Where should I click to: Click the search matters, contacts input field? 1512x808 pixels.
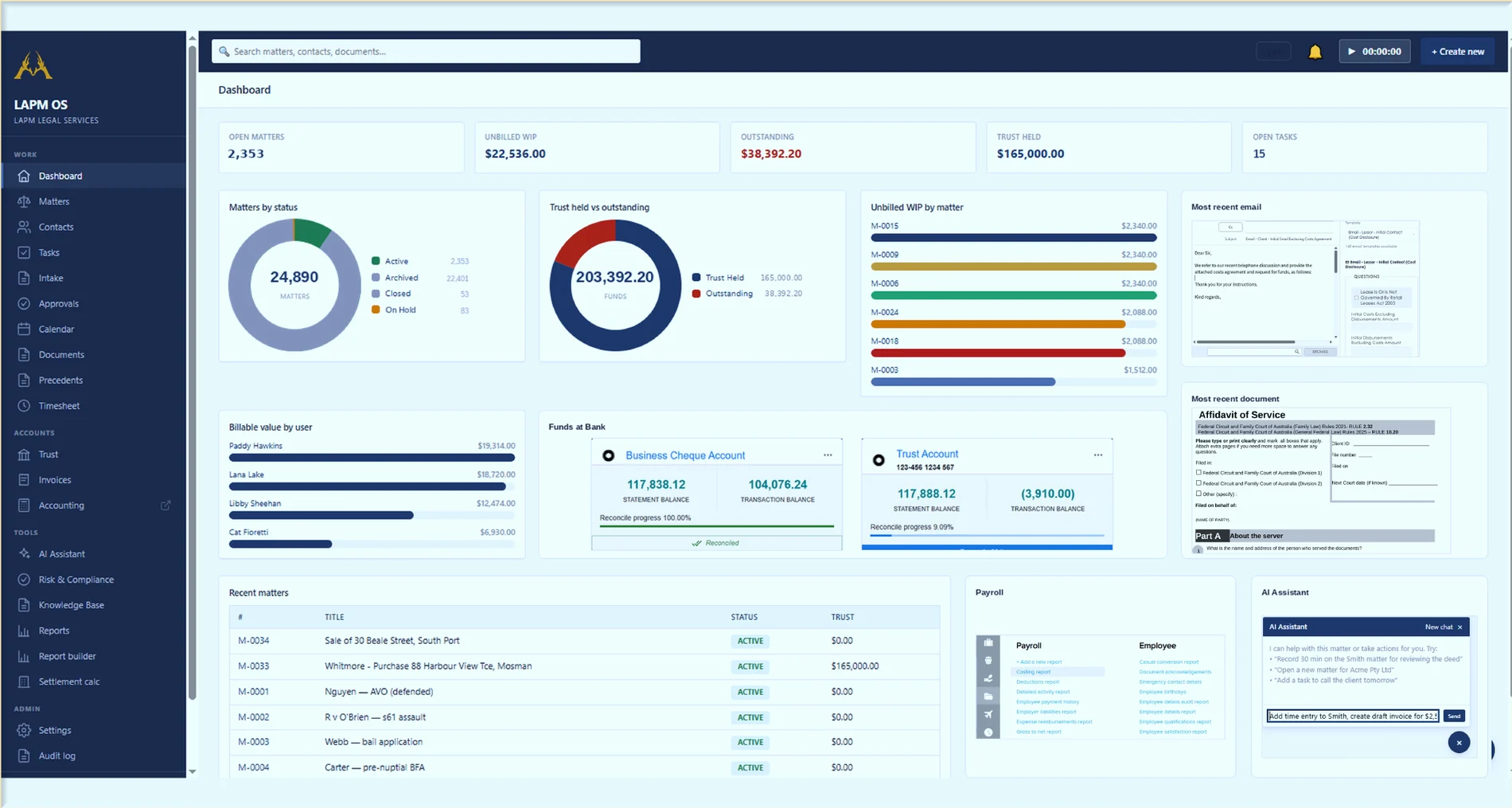pyautogui.click(x=426, y=52)
